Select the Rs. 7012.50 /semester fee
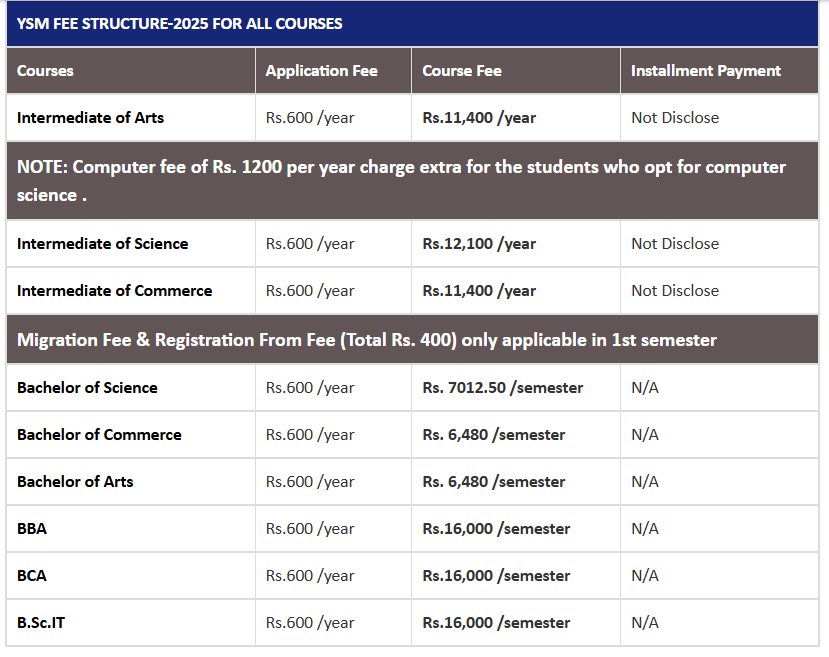 pos(502,388)
